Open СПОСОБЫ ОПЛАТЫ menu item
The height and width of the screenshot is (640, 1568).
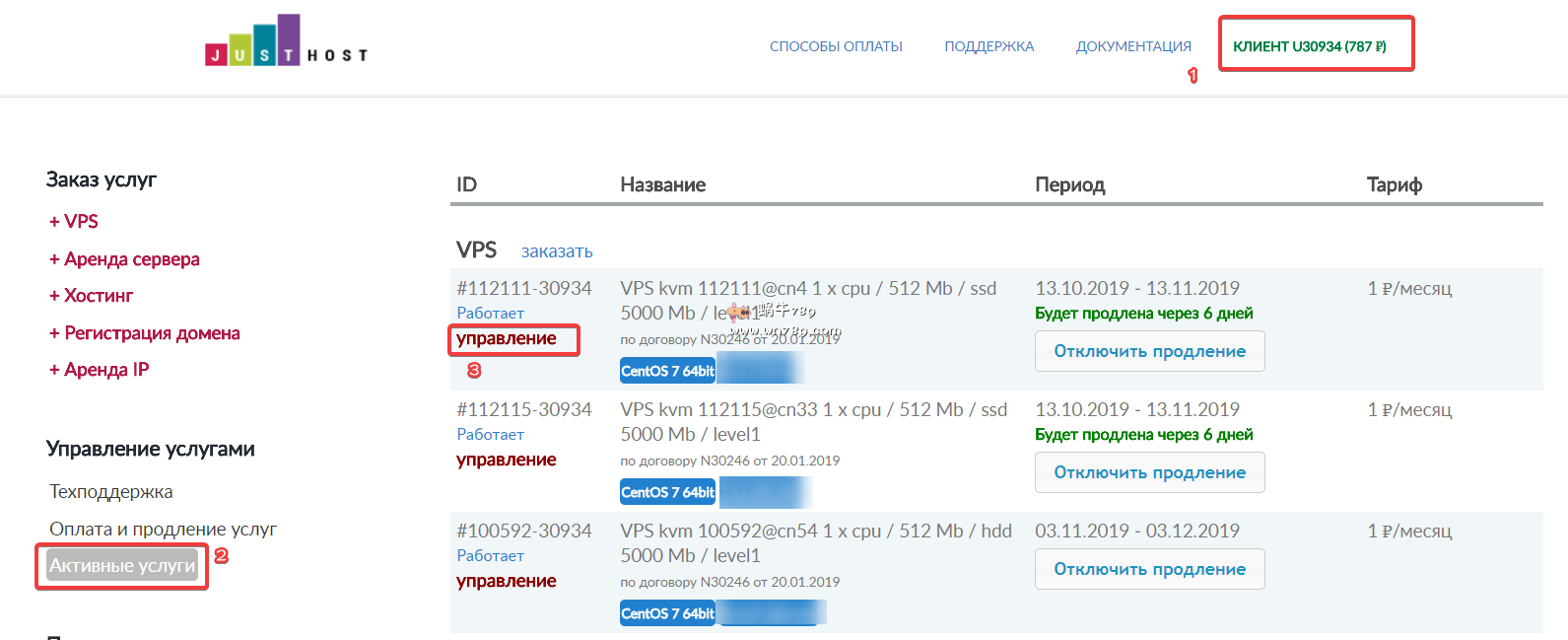coord(836,46)
